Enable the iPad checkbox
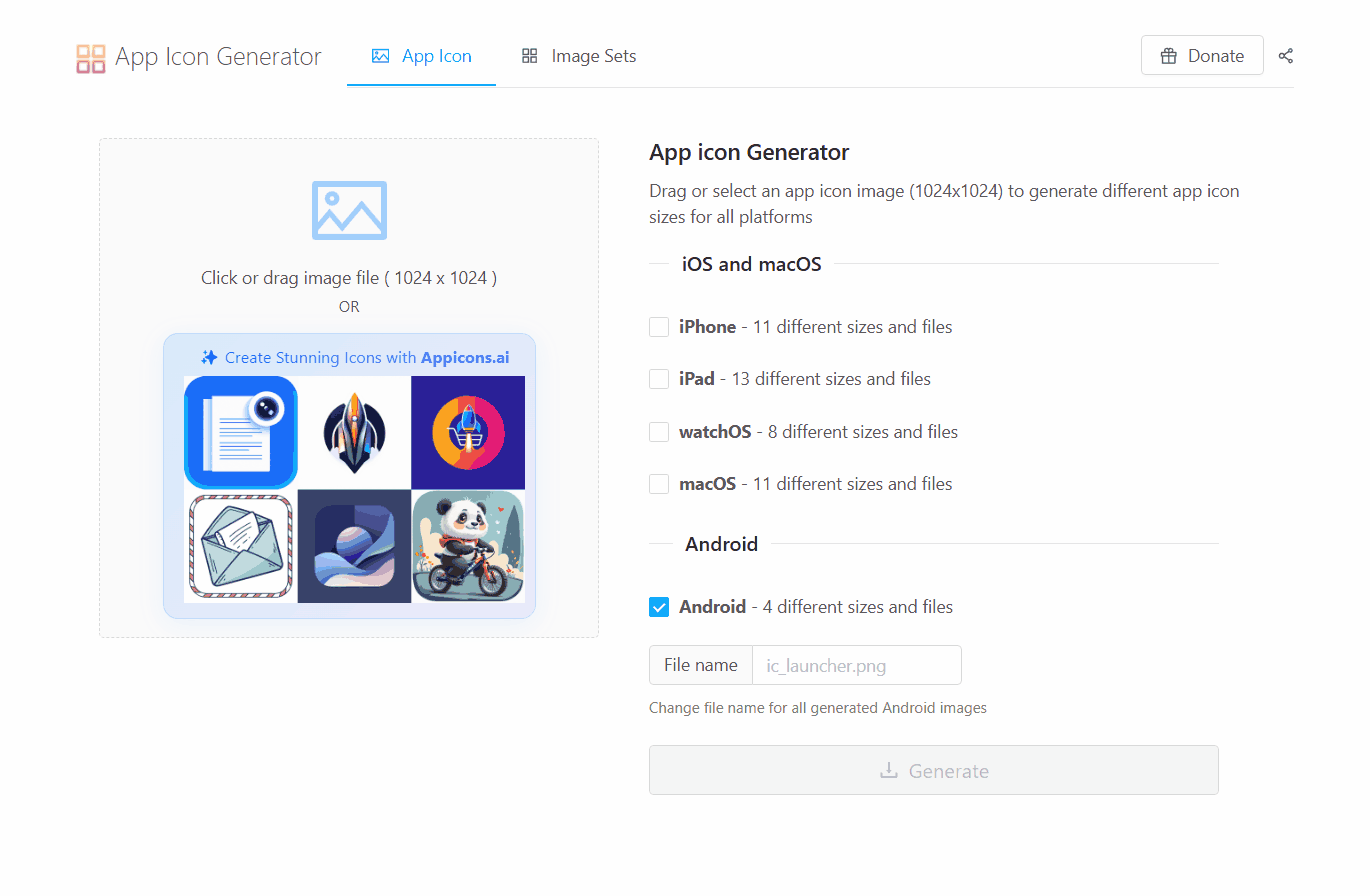Image resolution: width=1370 pixels, height=896 pixels. (659, 379)
